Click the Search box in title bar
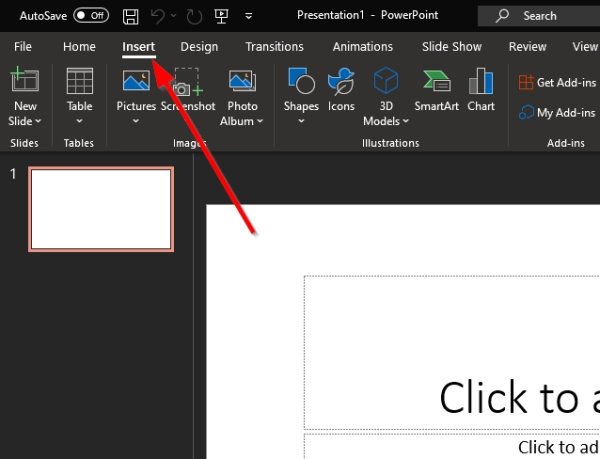 tap(539, 16)
